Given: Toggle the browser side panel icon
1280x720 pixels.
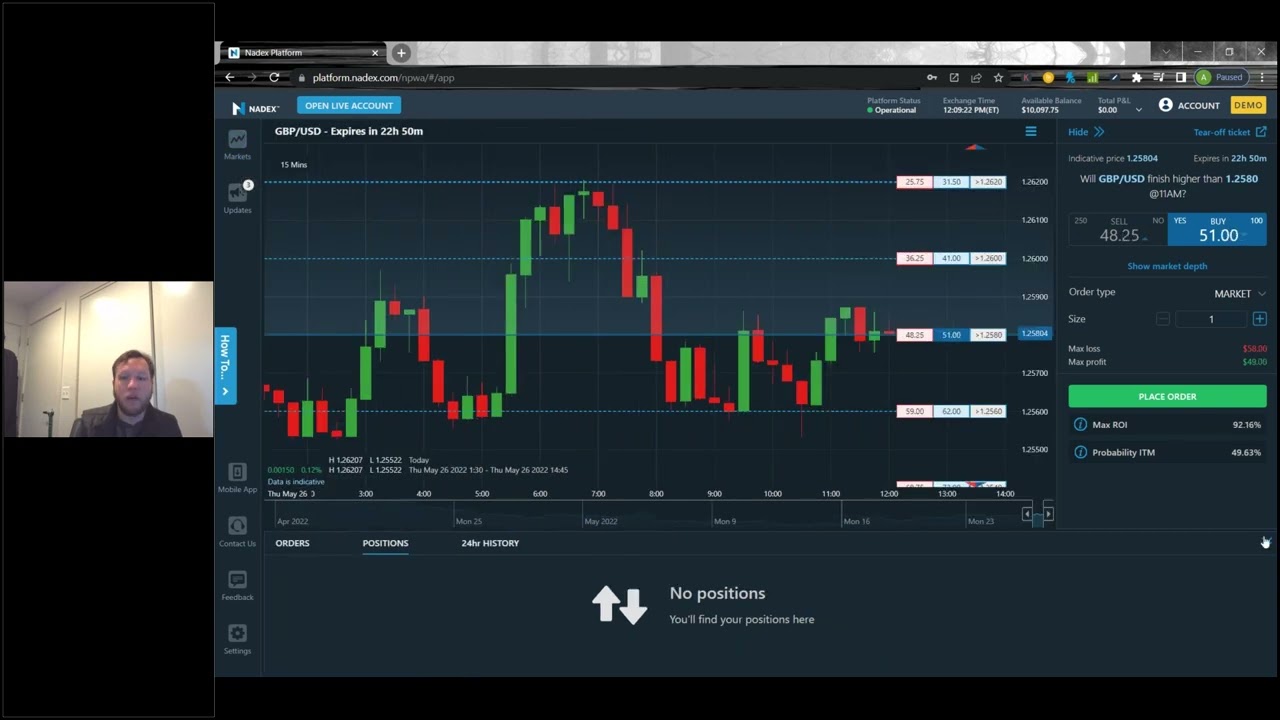Looking at the screenshot, I should pos(1180,77).
